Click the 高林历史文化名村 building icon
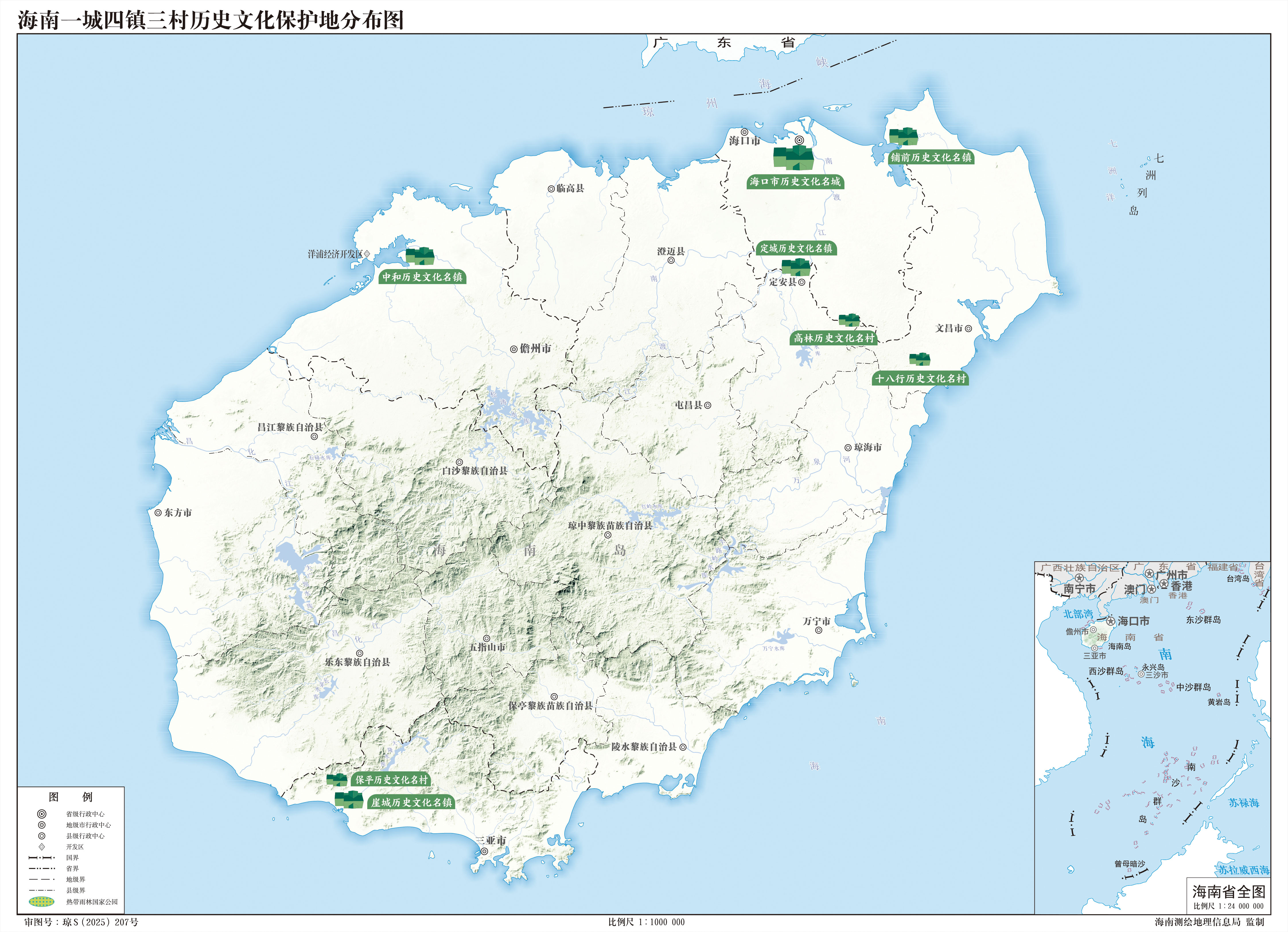The height and width of the screenshot is (932, 1288). tap(849, 320)
